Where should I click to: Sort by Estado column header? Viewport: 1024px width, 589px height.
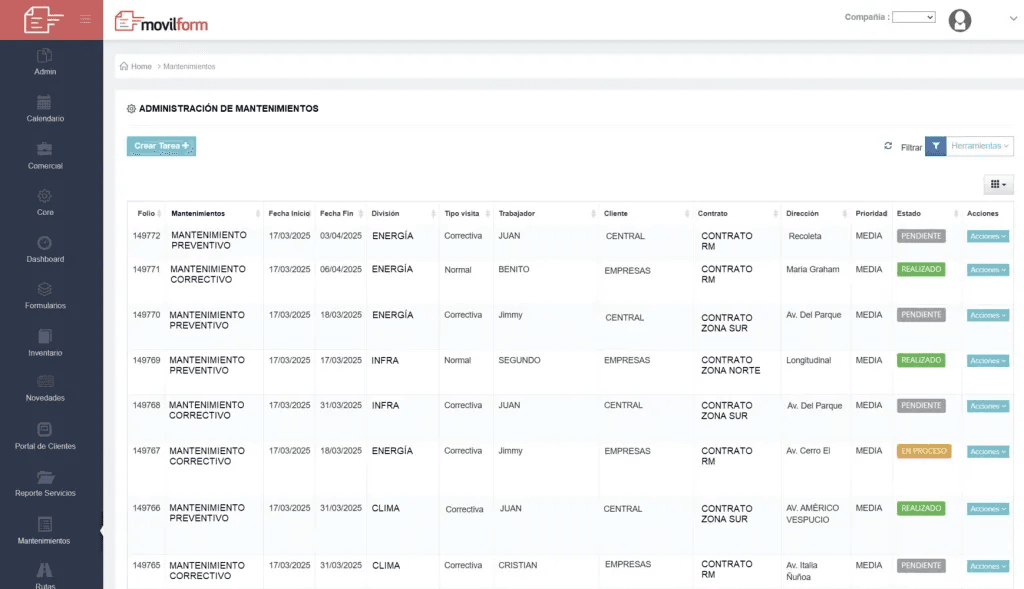point(926,214)
